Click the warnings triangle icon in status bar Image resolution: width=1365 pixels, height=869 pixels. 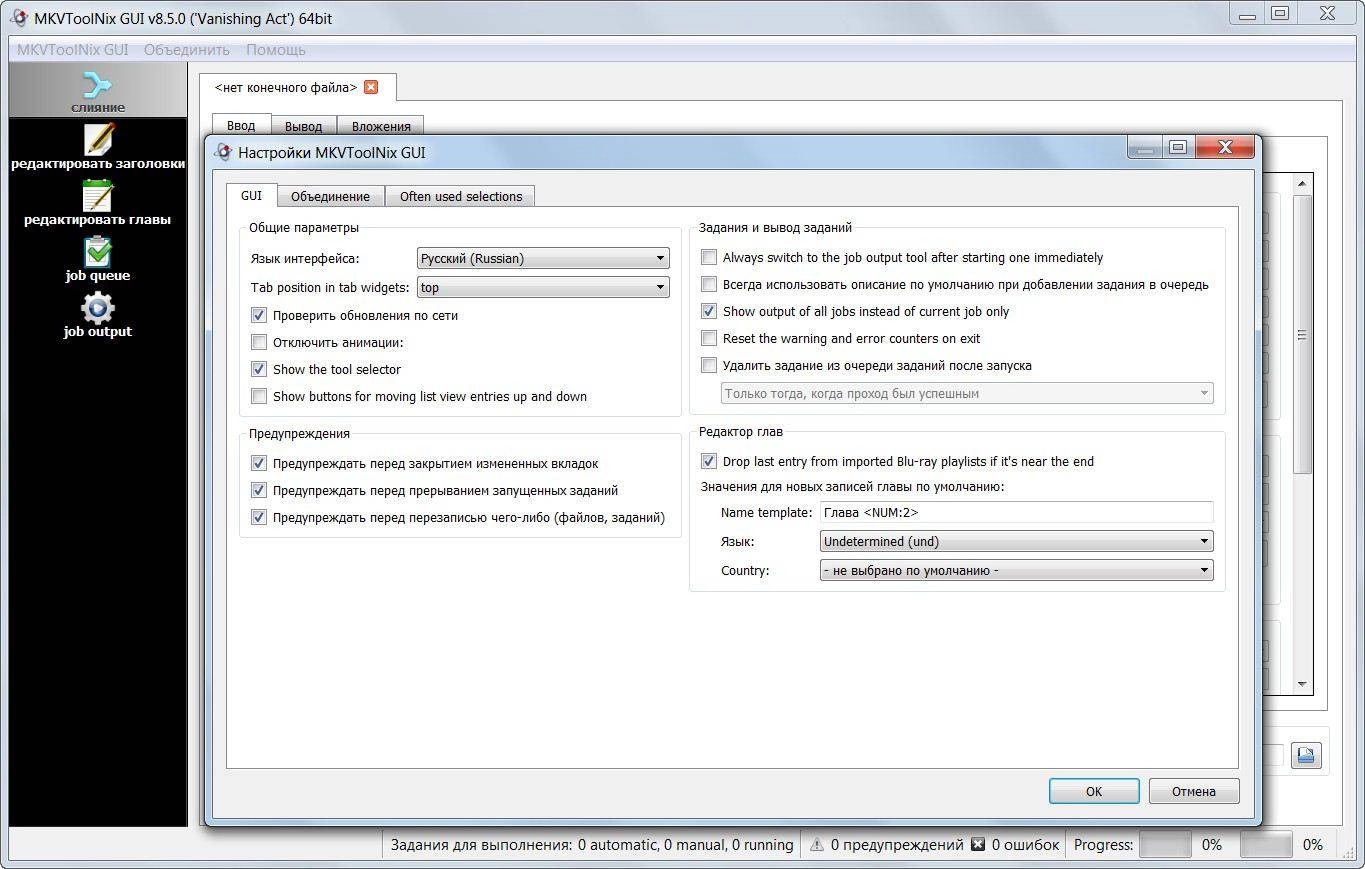tap(817, 845)
